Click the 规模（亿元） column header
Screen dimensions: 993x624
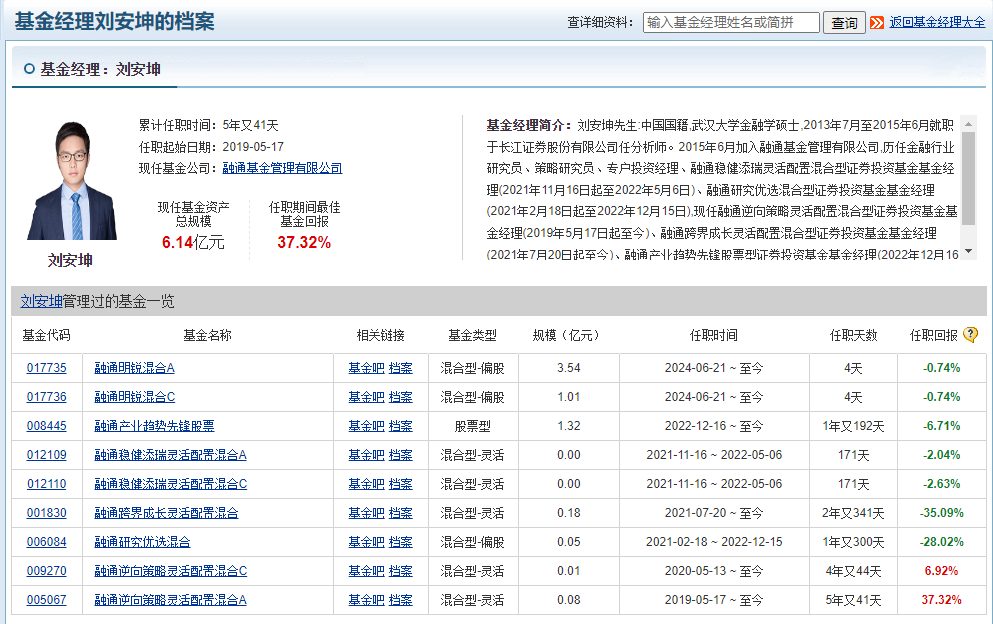tap(568, 335)
